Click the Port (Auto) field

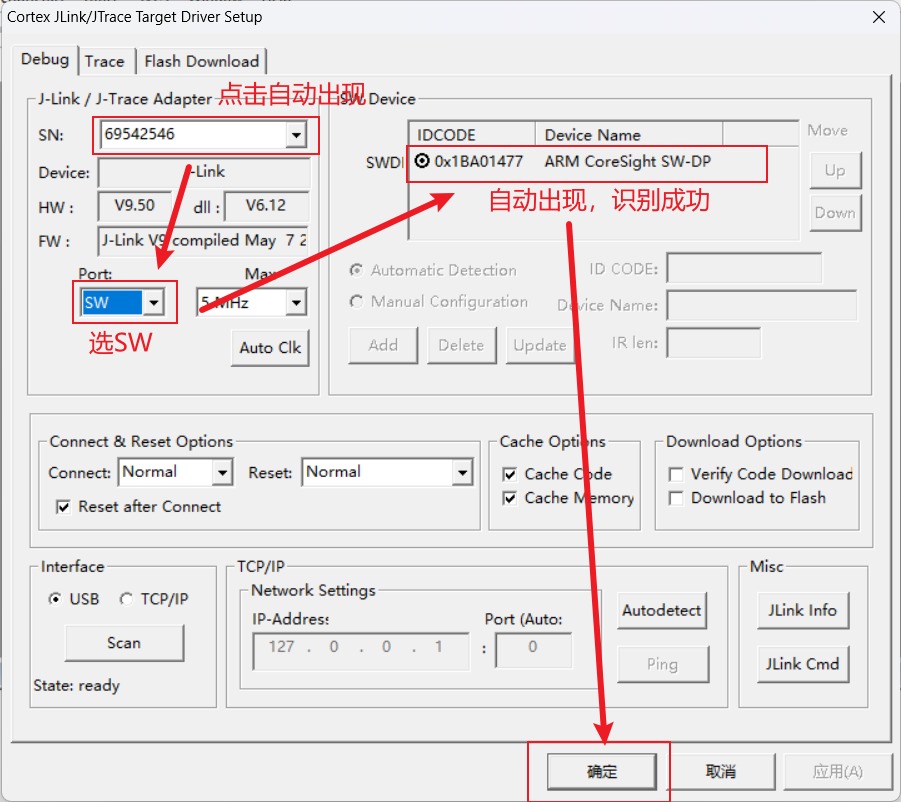tap(533, 651)
